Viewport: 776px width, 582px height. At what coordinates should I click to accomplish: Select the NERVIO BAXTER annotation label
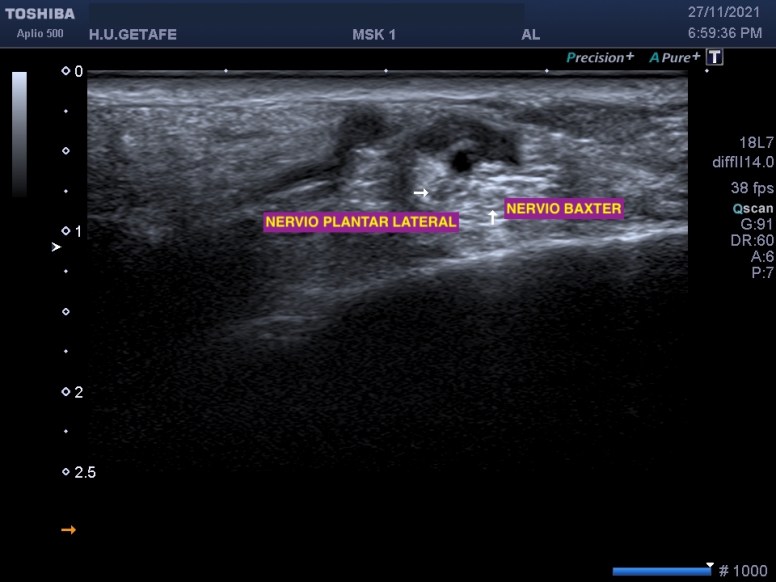(564, 209)
